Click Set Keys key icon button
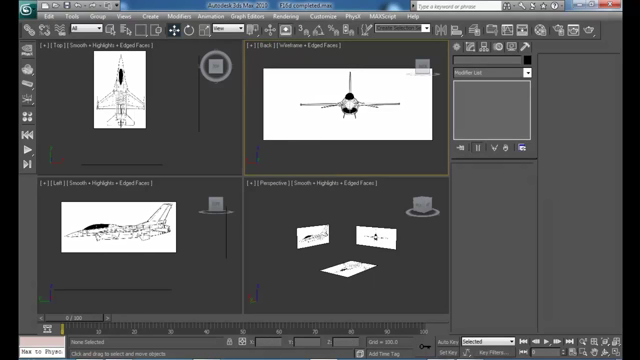Viewport: 640px width, 360px height. [425, 347]
